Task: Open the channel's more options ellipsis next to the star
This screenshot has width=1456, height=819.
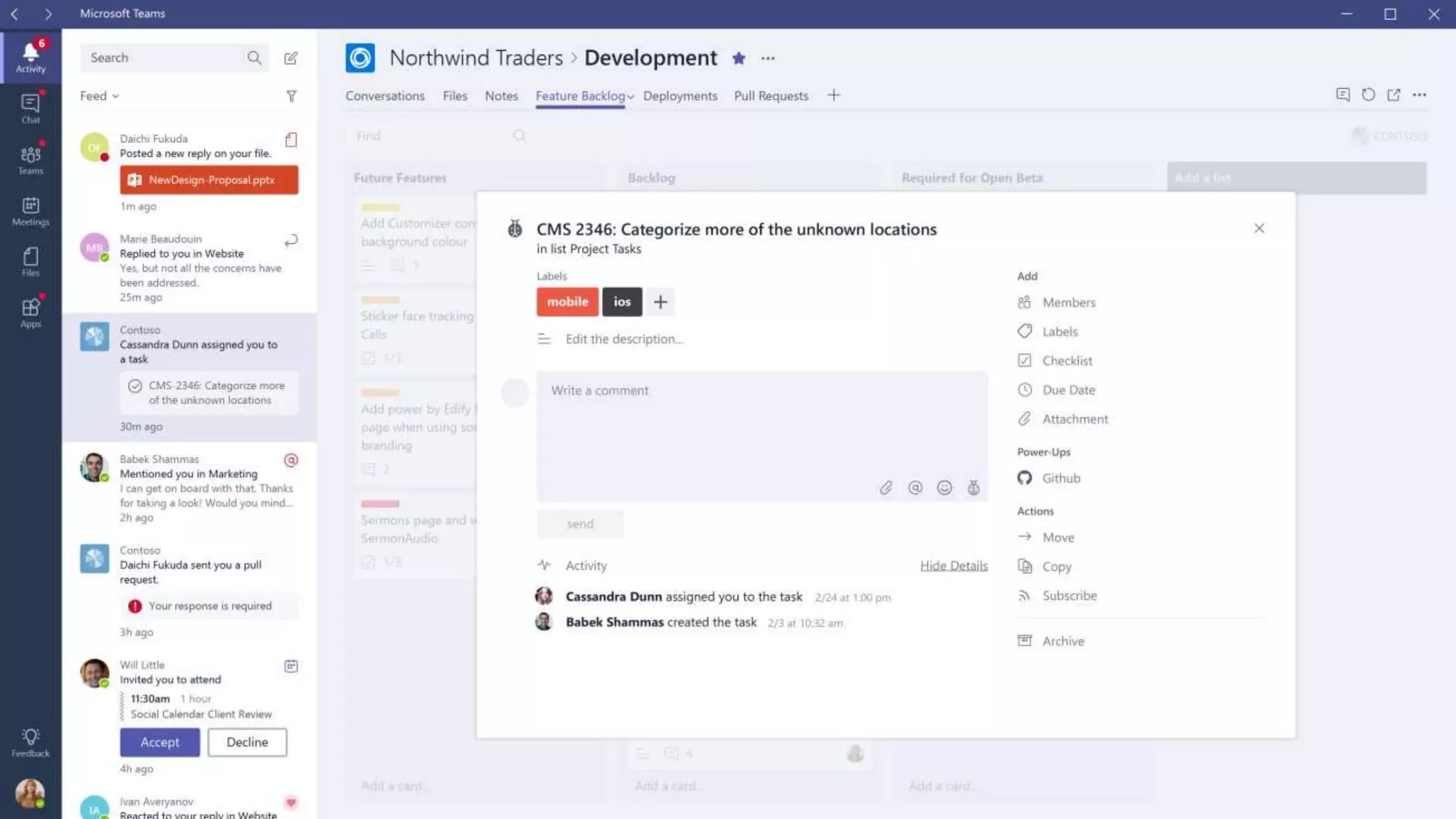Action: (768, 58)
